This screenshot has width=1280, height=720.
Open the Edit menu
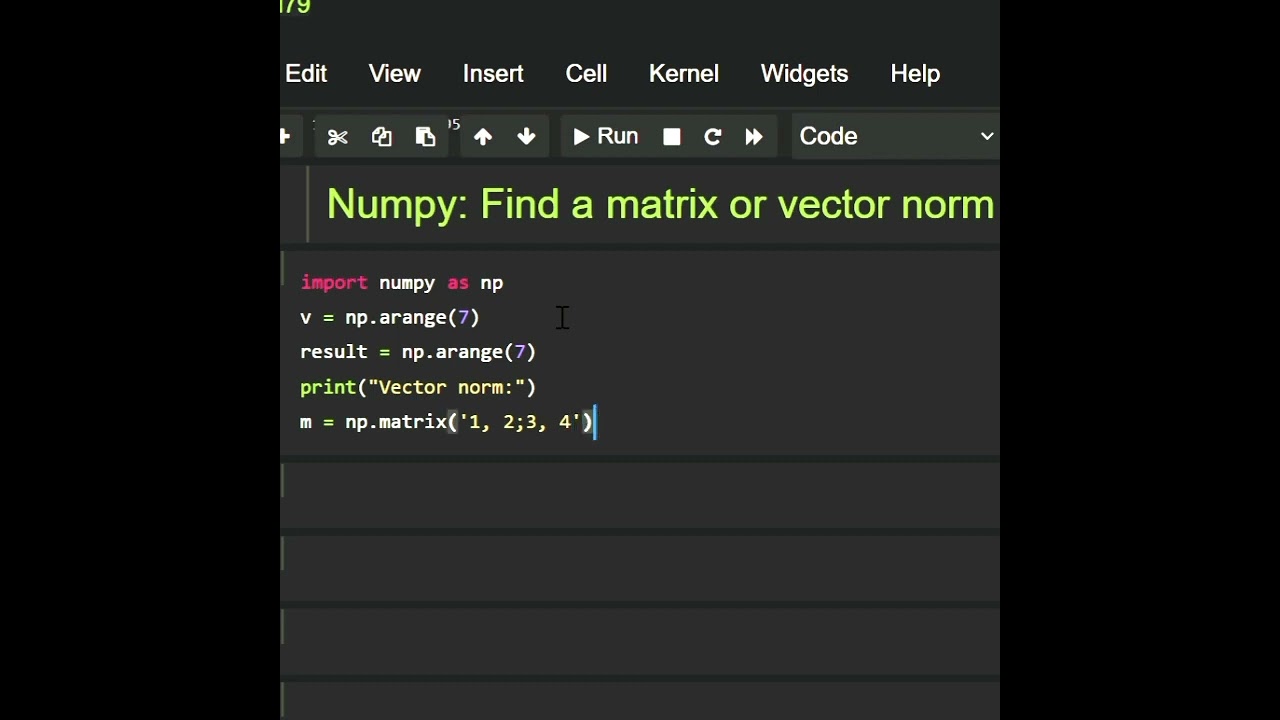[x=306, y=74]
